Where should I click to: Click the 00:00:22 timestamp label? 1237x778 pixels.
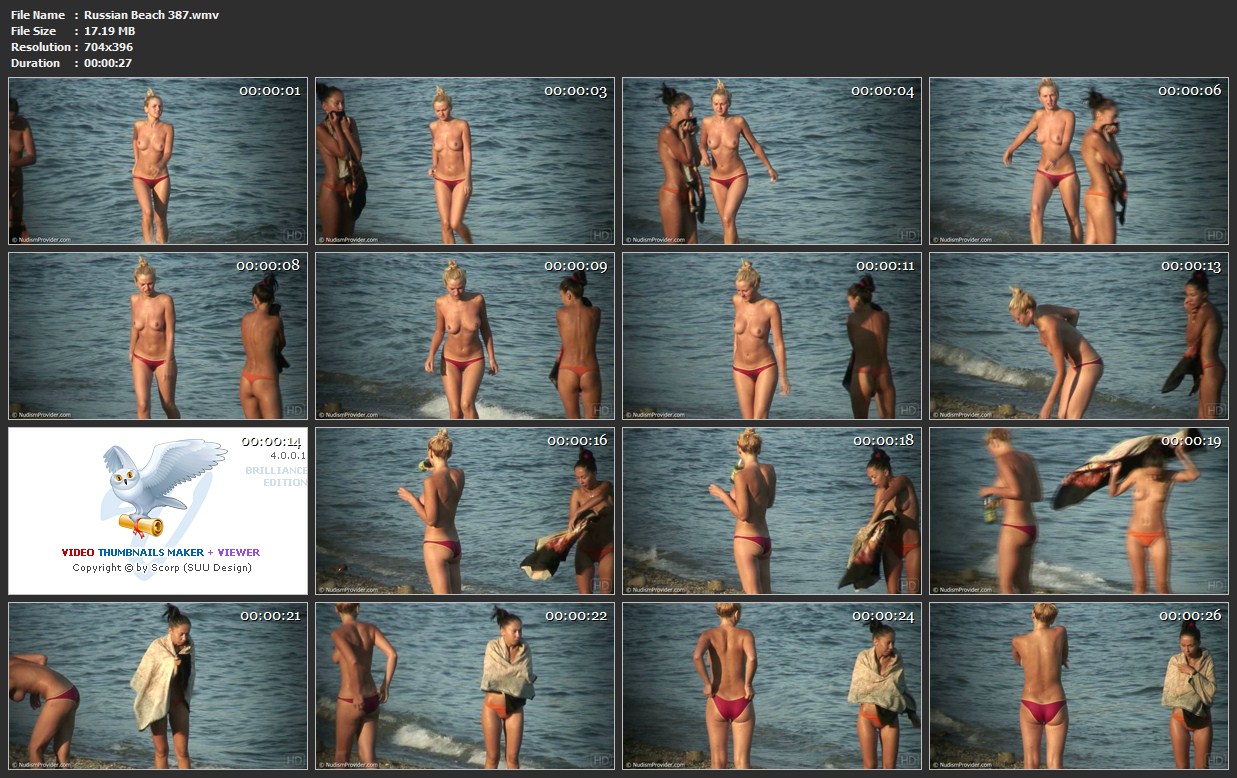[576, 616]
